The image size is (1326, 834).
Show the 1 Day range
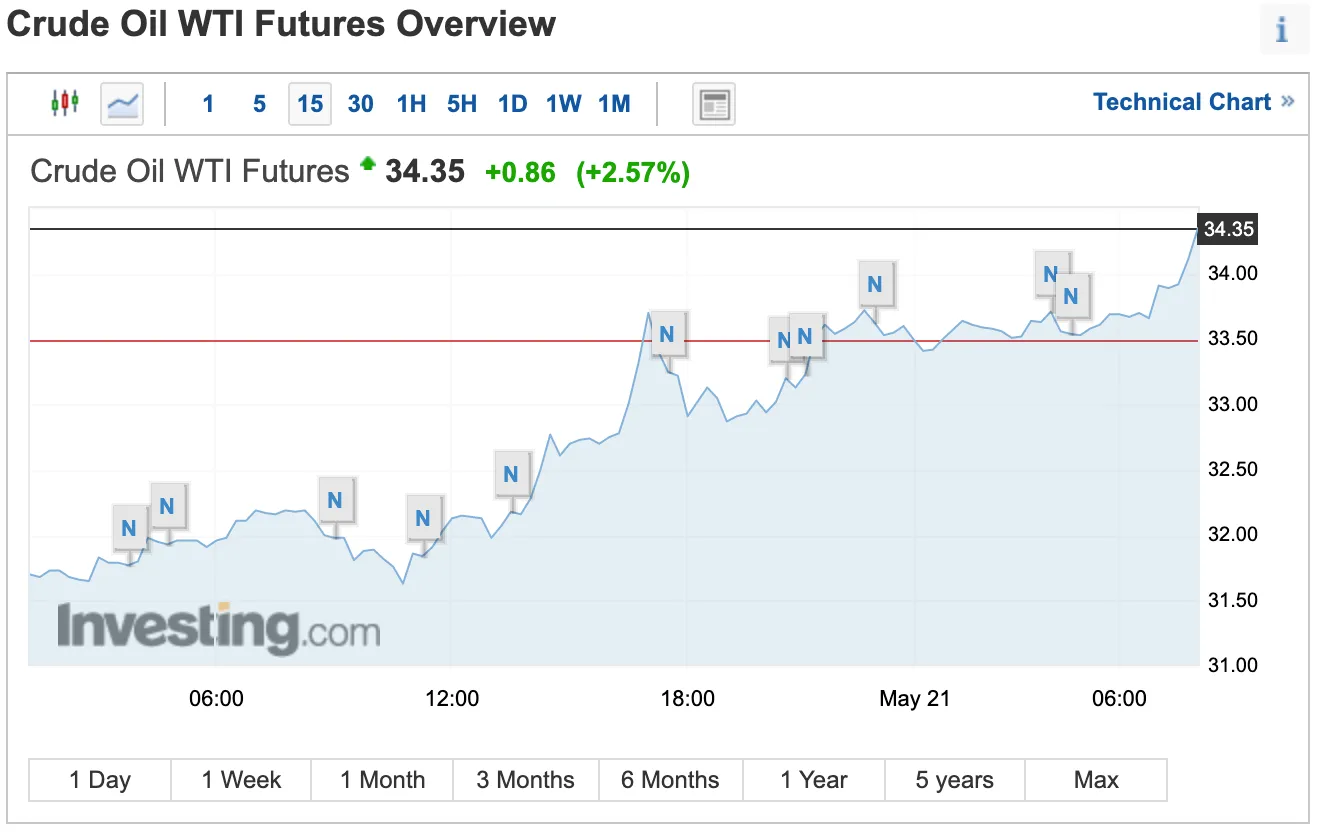100,780
